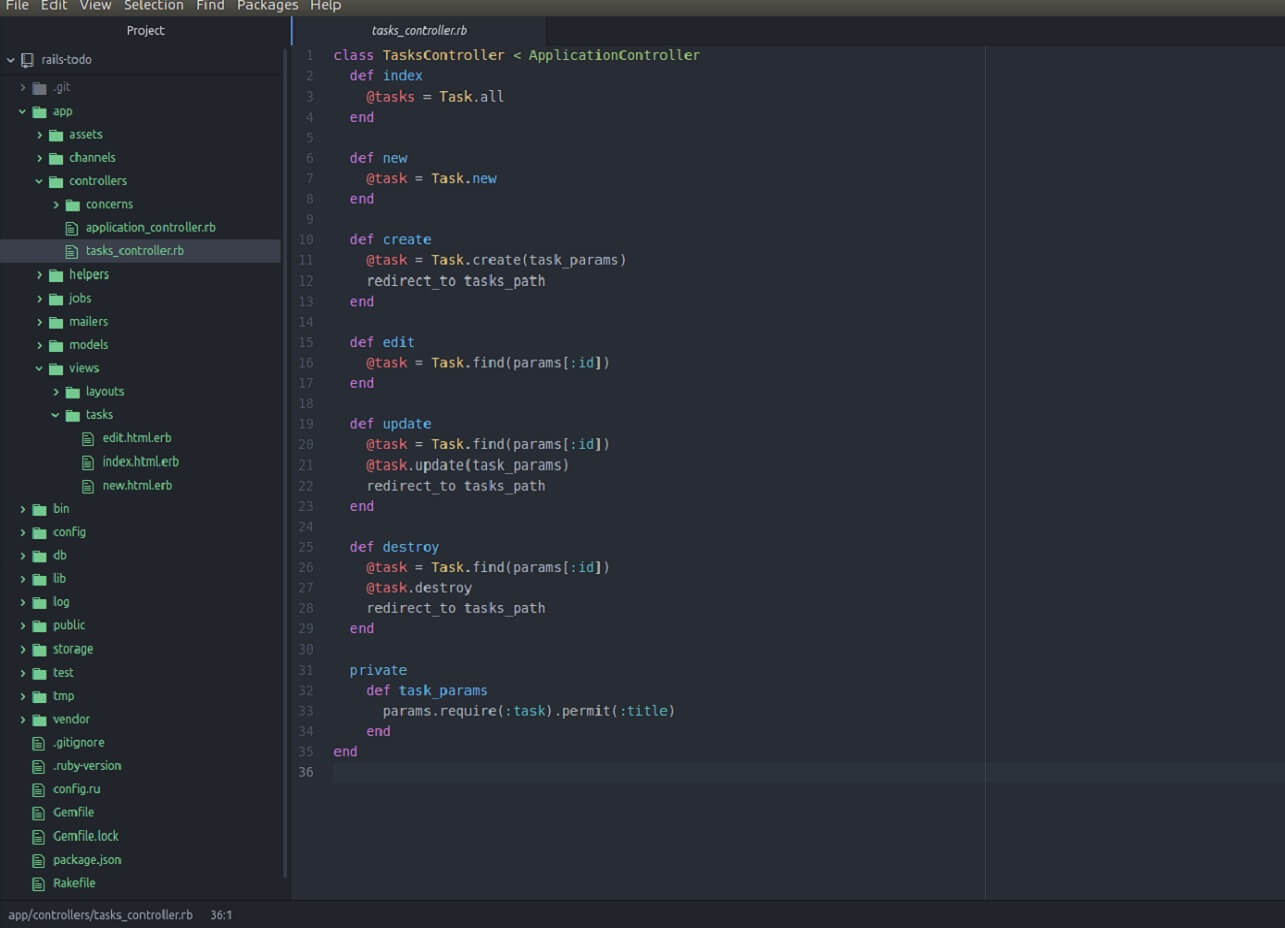Click the rails-todo project repo icon
This screenshot has height=928, width=1285.
[27, 60]
